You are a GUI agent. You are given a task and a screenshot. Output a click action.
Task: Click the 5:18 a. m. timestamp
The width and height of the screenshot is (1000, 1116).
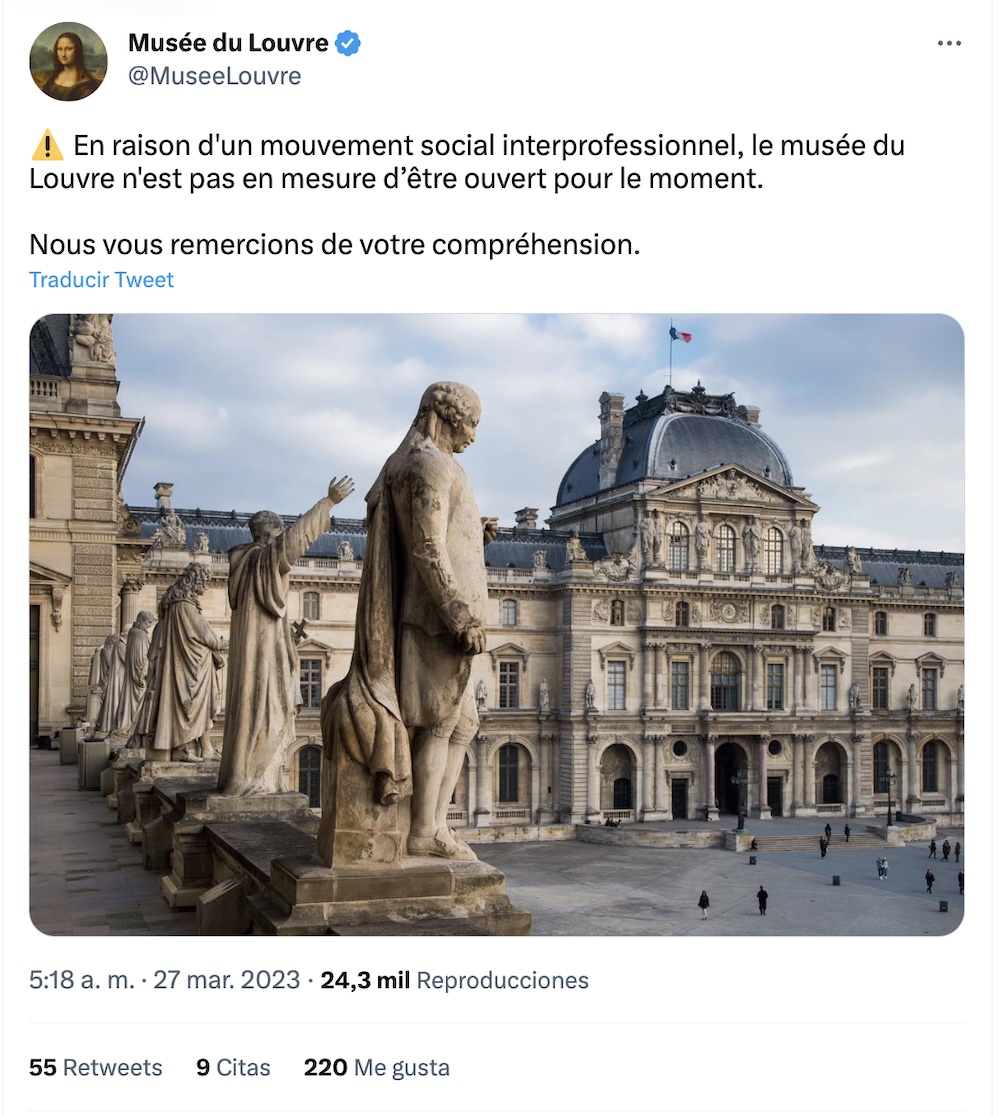tap(82, 980)
